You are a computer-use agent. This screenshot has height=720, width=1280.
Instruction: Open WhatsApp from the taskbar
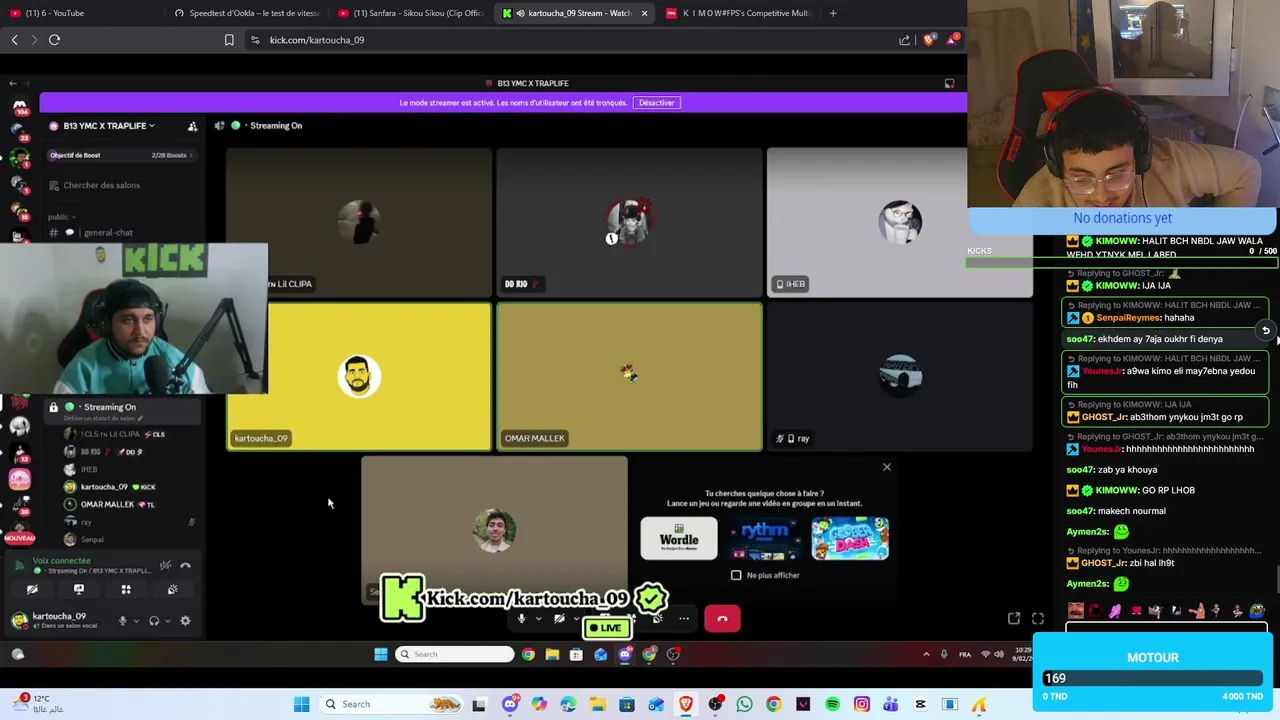coord(744,704)
